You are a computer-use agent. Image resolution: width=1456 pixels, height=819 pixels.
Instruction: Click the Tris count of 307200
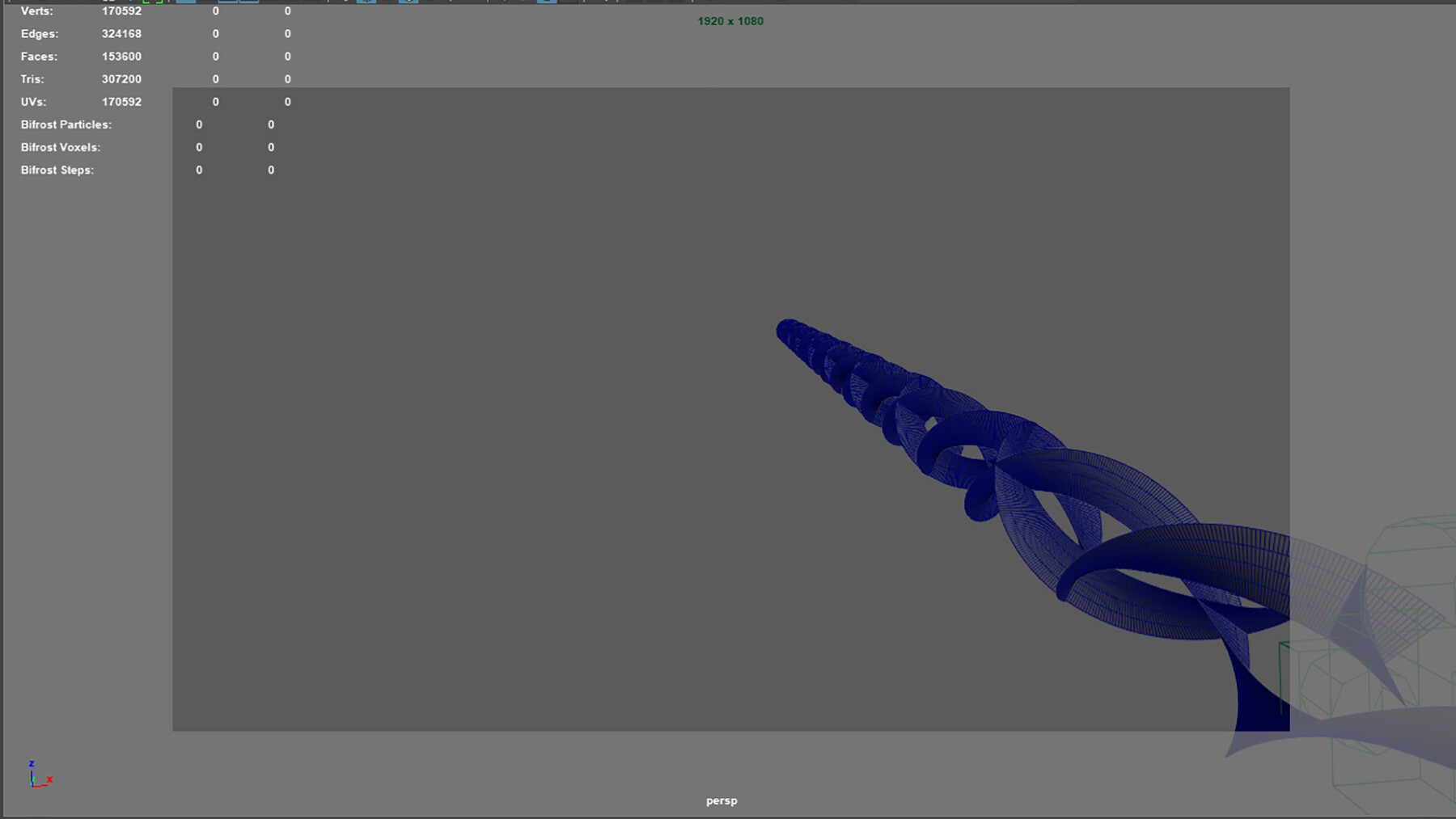122,78
